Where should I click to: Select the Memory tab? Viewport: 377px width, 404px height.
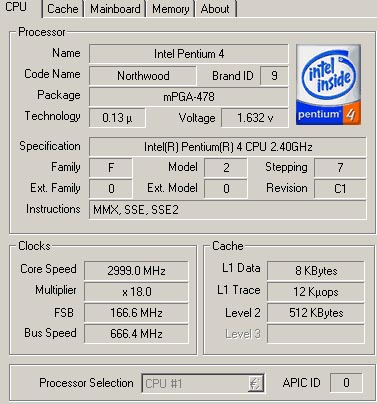(170, 9)
